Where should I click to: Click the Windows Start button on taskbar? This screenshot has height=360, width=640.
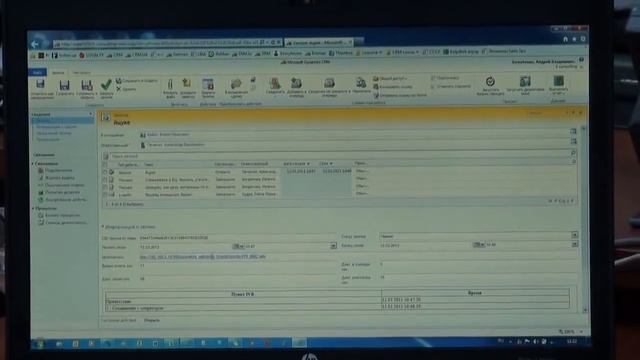tap(40, 344)
